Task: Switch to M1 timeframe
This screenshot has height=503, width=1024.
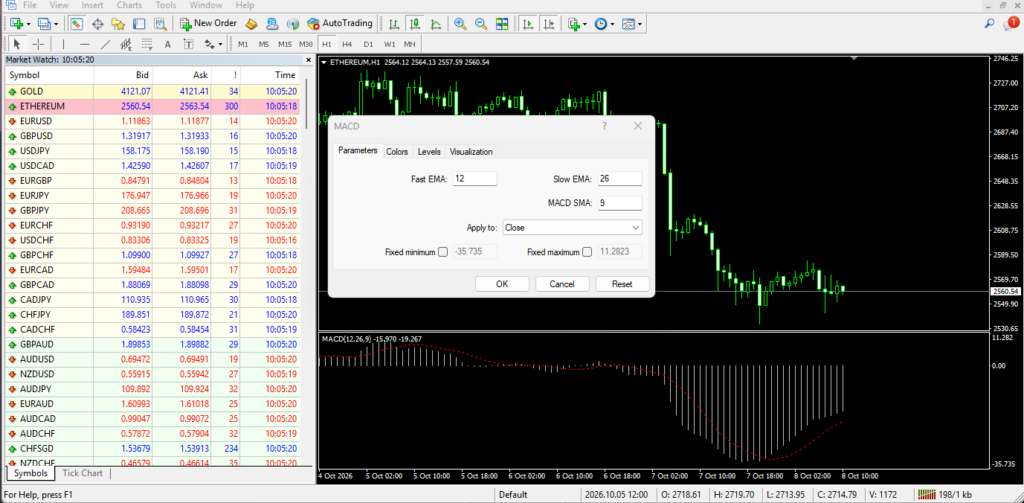Action: tap(243, 44)
